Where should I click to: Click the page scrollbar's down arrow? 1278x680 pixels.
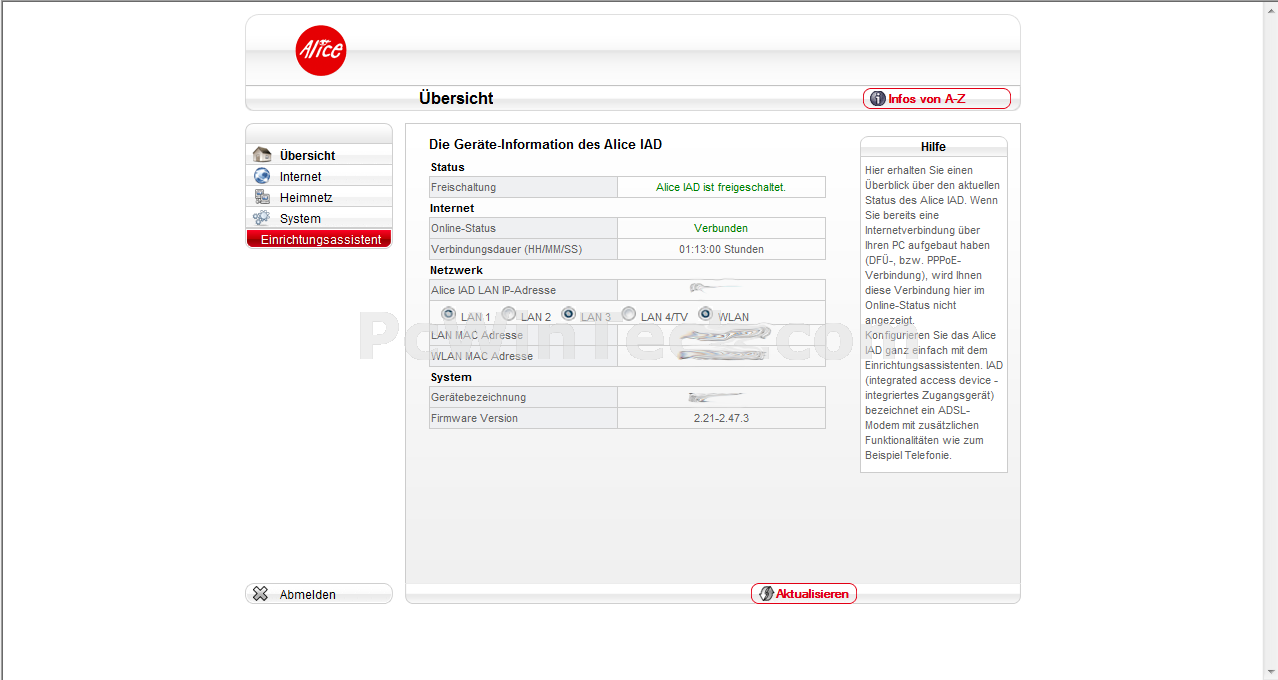coord(1269,671)
